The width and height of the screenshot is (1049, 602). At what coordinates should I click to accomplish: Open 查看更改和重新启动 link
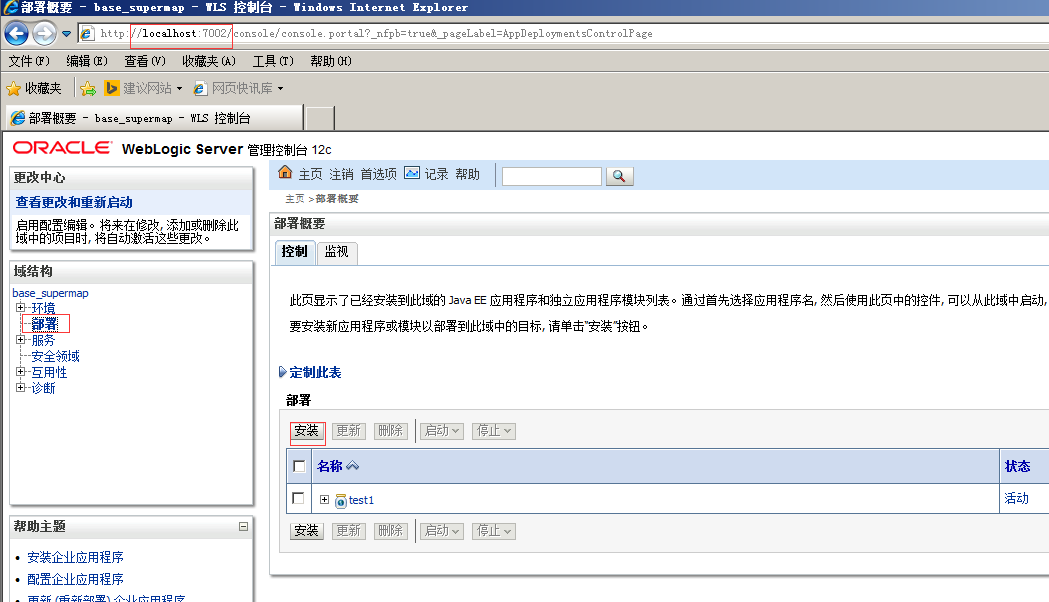coord(74,202)
